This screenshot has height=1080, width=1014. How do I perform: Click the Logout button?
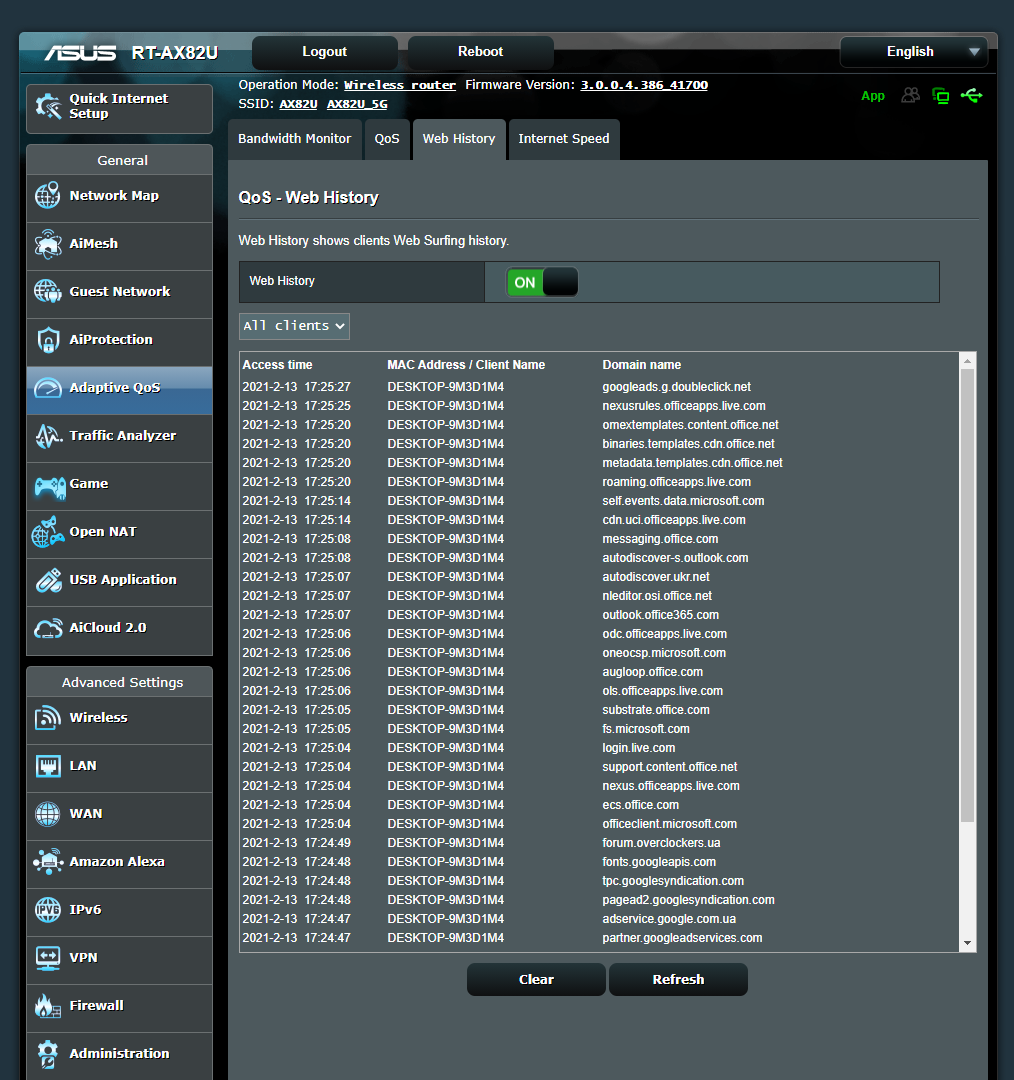pyautogui.click(x=324, y=52)
